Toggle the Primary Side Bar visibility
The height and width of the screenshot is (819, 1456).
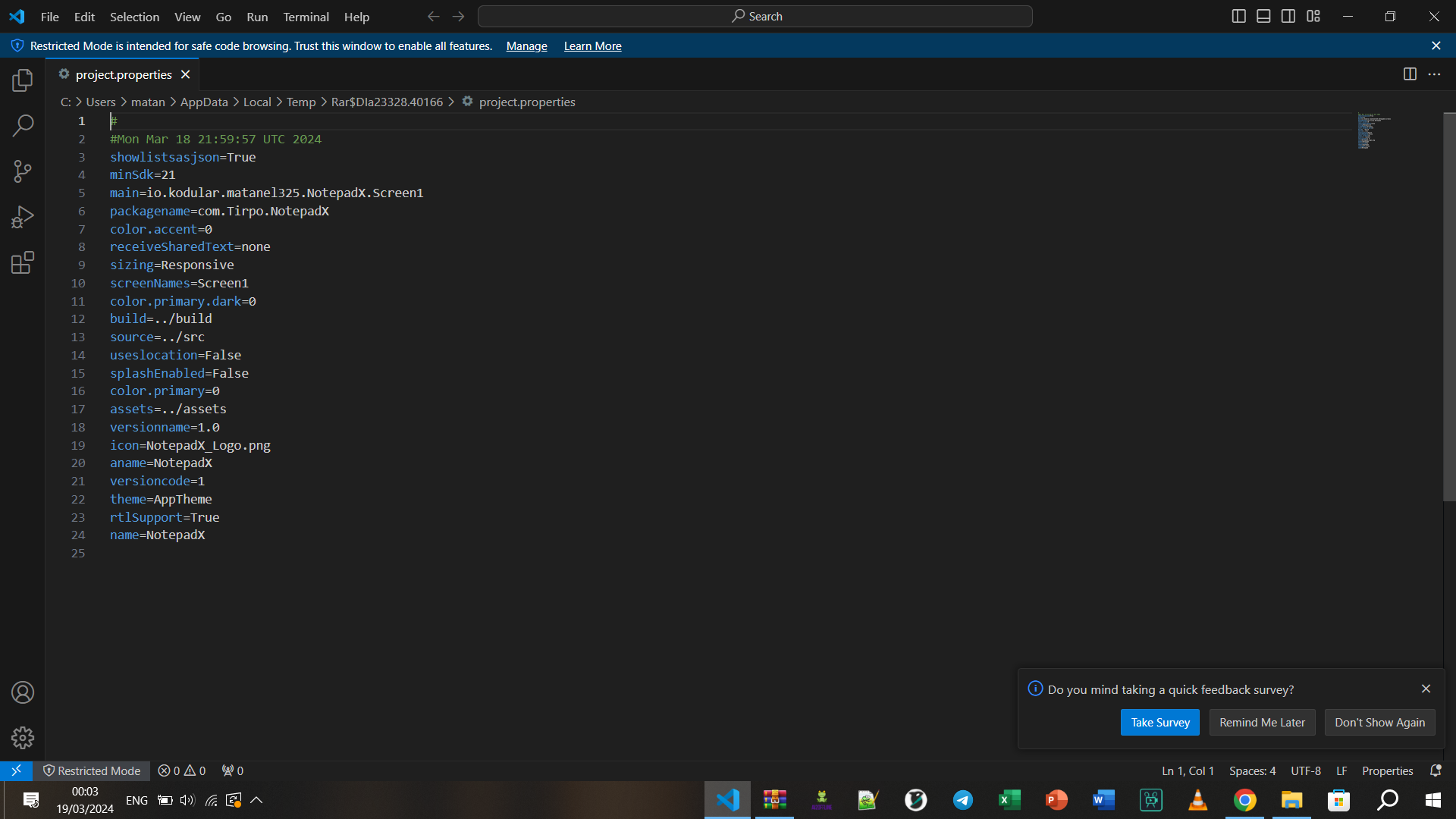[x=1239, y=15]
